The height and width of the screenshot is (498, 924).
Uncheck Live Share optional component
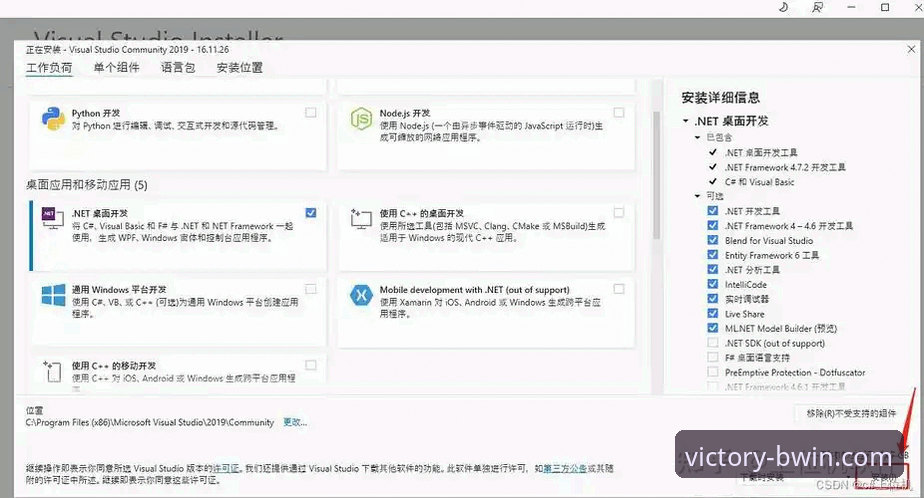712,314
